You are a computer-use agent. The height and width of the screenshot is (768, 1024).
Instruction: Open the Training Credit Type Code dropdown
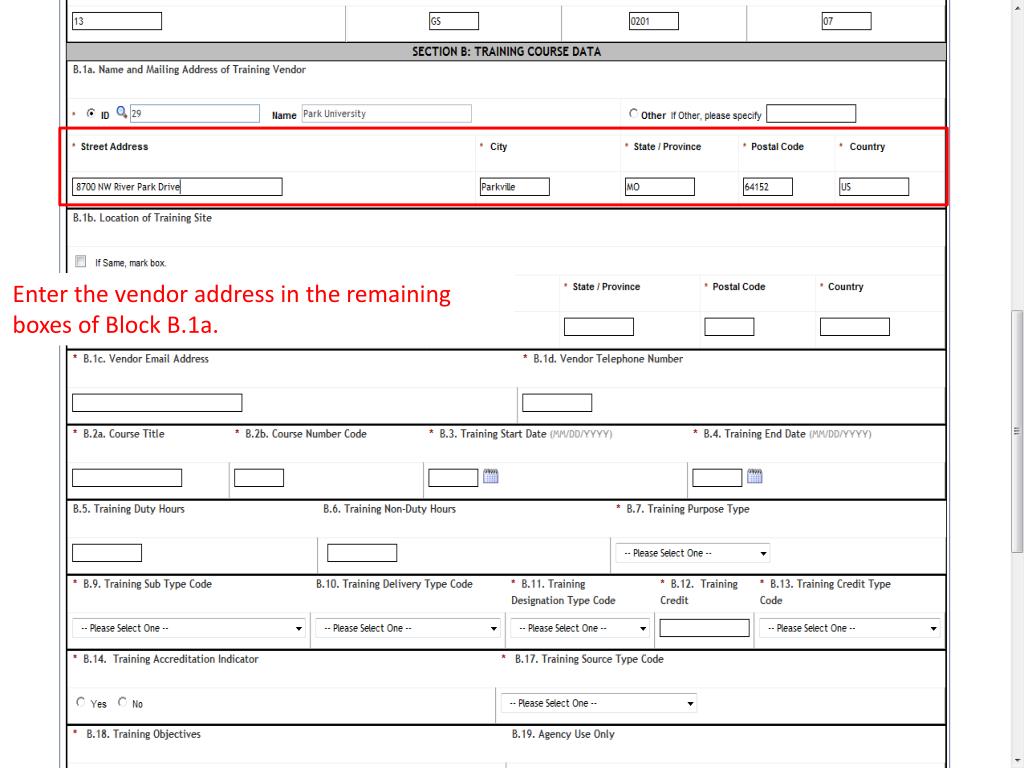850,628
